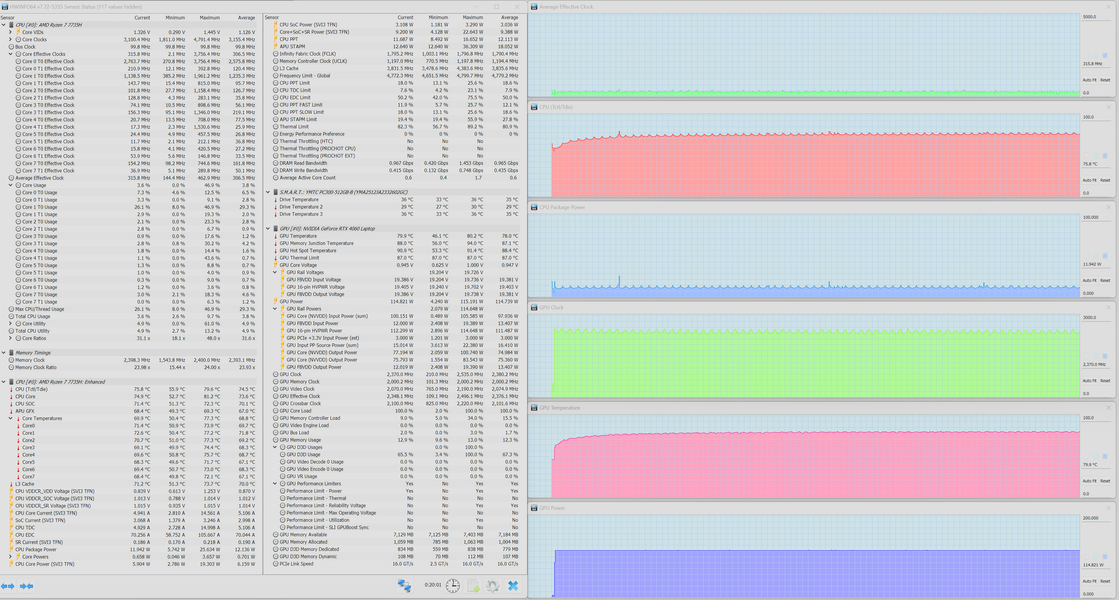Click the Sensor column header in right sensor panel
This screenshot has height=600, width=1119.
point(272,17)
